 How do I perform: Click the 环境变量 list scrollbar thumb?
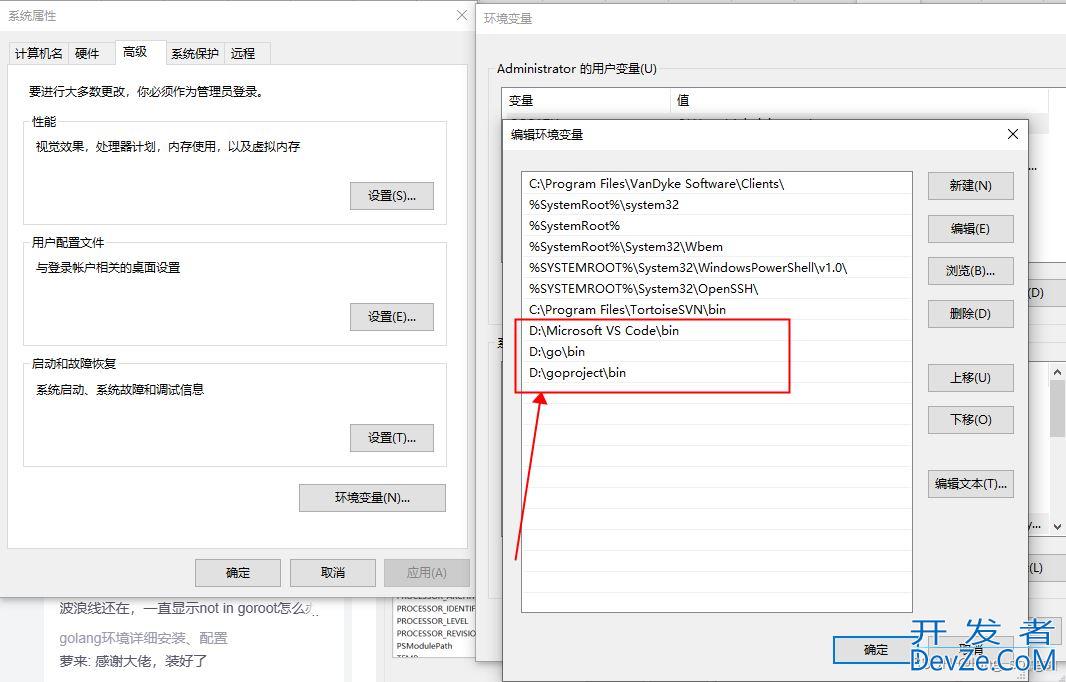pos(1057,409)
